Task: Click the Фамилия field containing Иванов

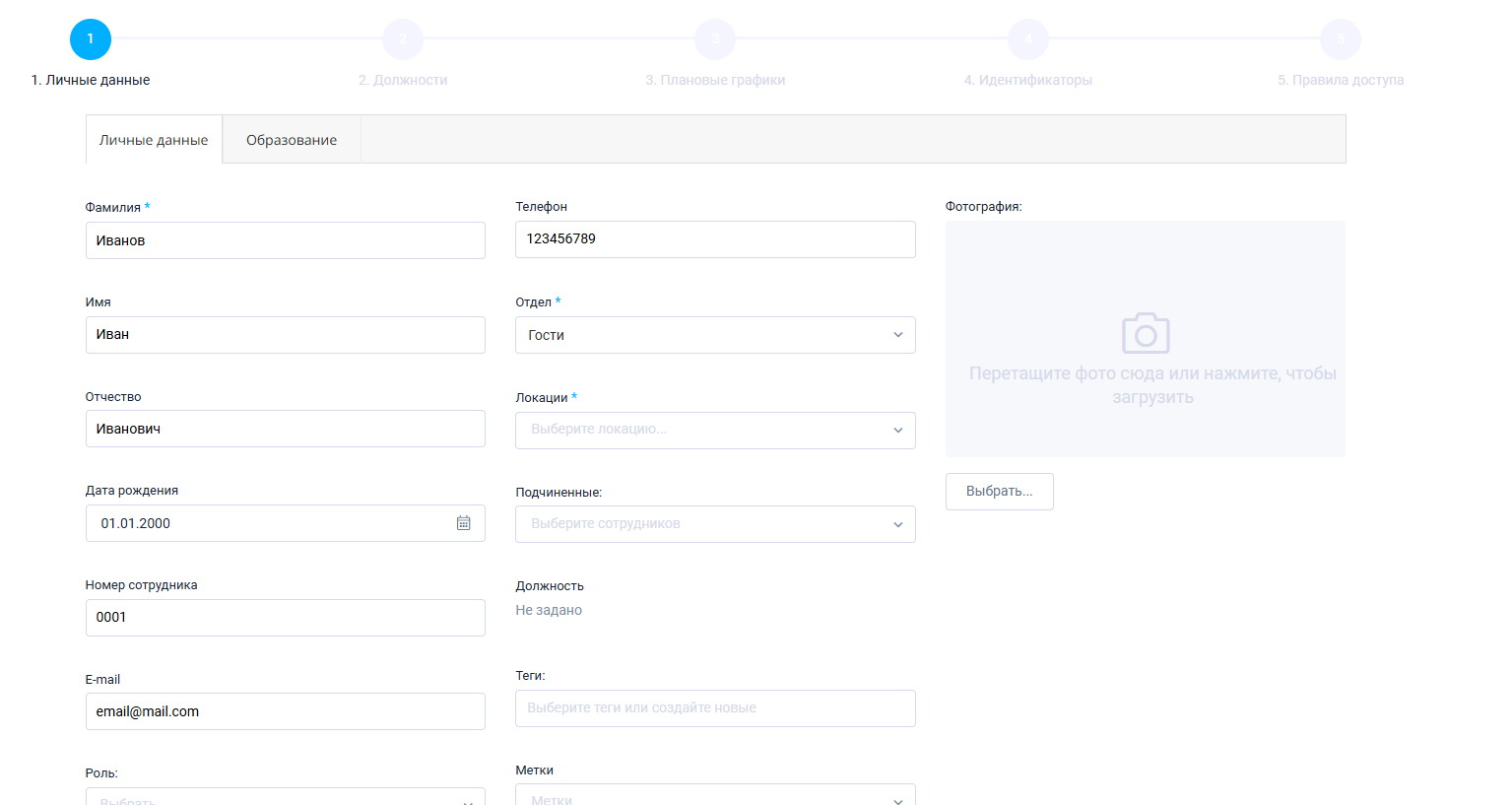Action: pos(285,240)
